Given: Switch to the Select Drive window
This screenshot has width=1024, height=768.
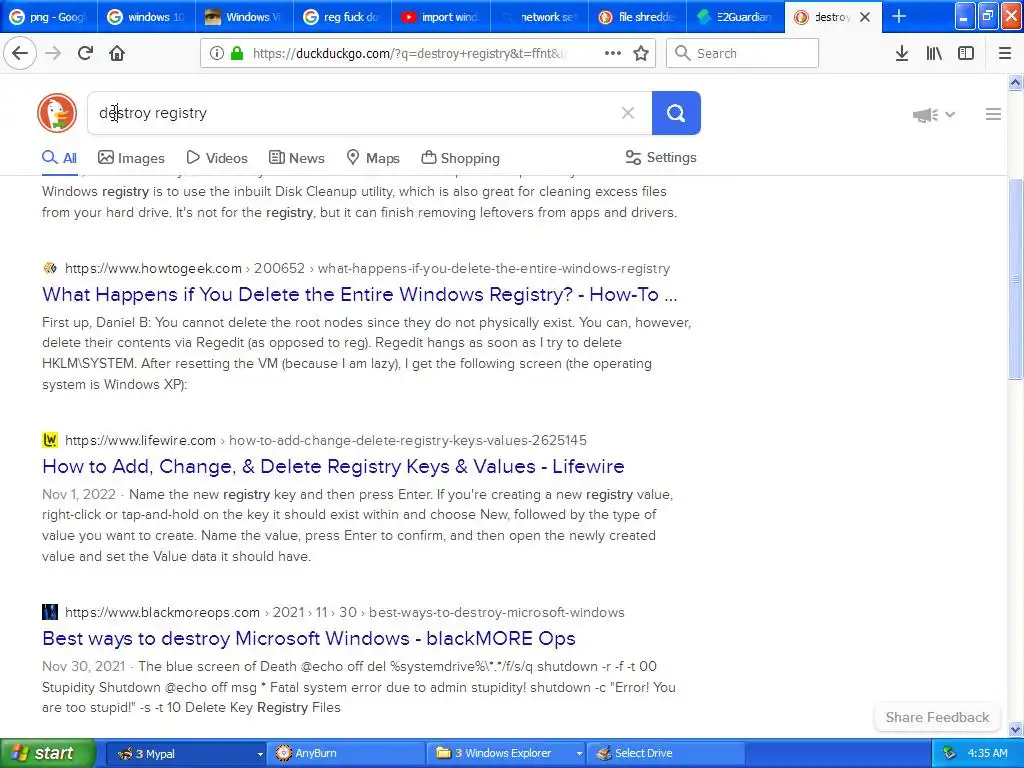Looking at the screenshot, I should pos(665,753).
